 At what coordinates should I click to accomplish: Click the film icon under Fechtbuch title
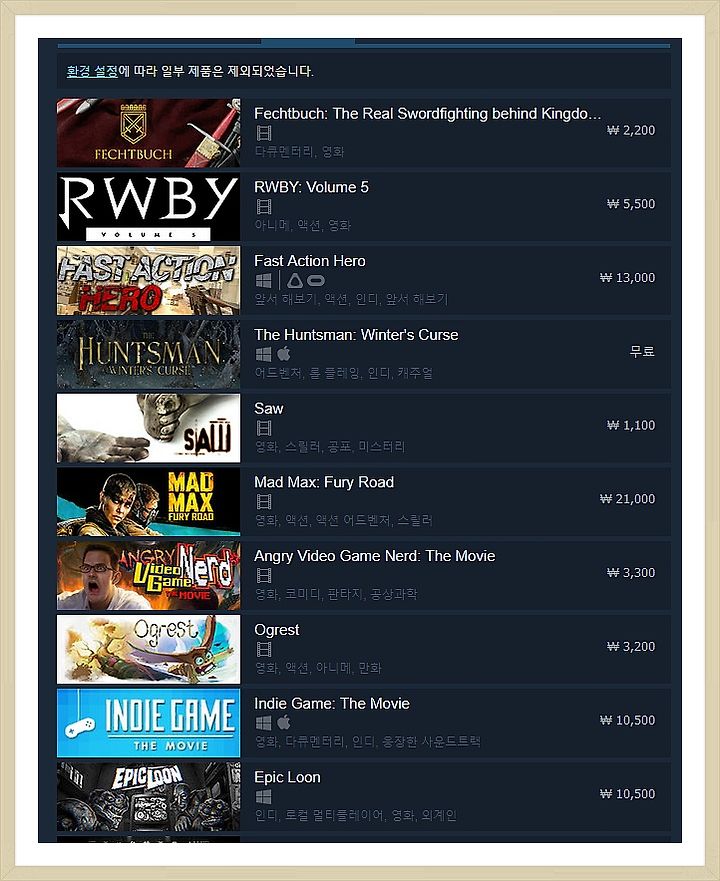click(264, 133)
